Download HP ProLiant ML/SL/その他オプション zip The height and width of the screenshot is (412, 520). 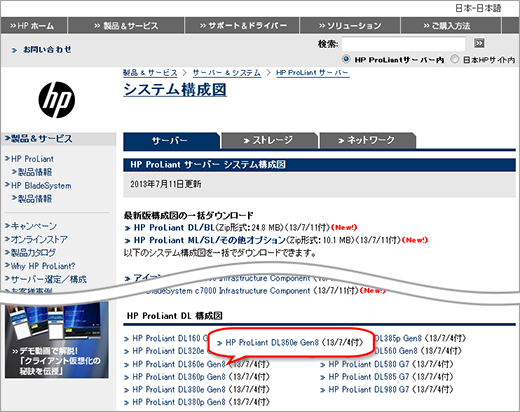(x=209, y=240)
